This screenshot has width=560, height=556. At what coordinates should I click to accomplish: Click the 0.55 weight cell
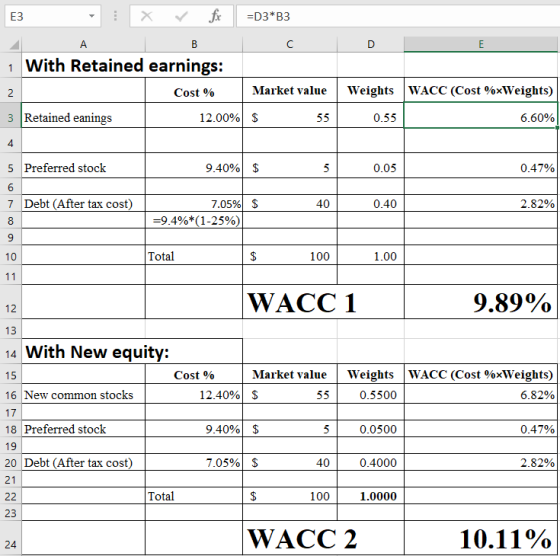pos(371,115)
